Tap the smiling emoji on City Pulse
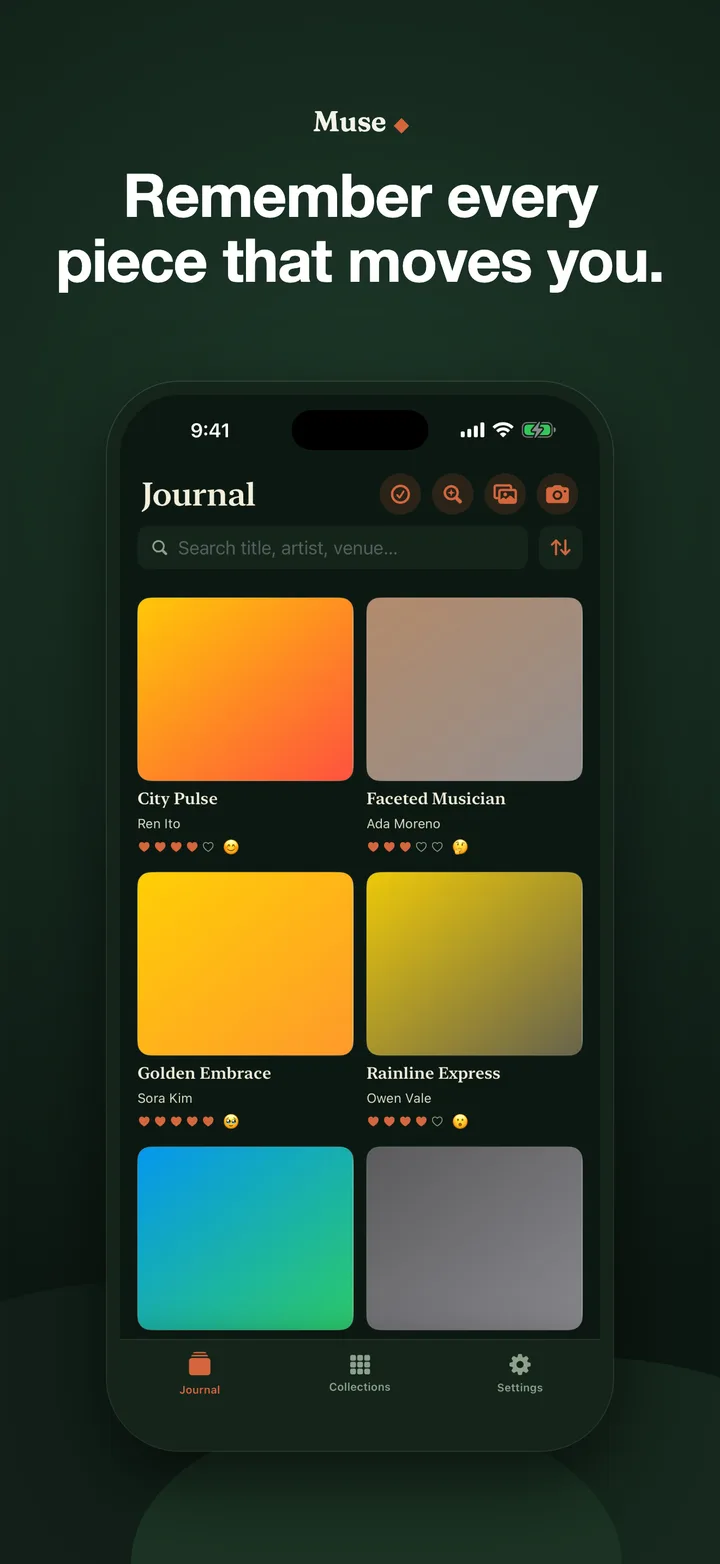This screenshot has width=720, height=1564. [x=231, y=847]
